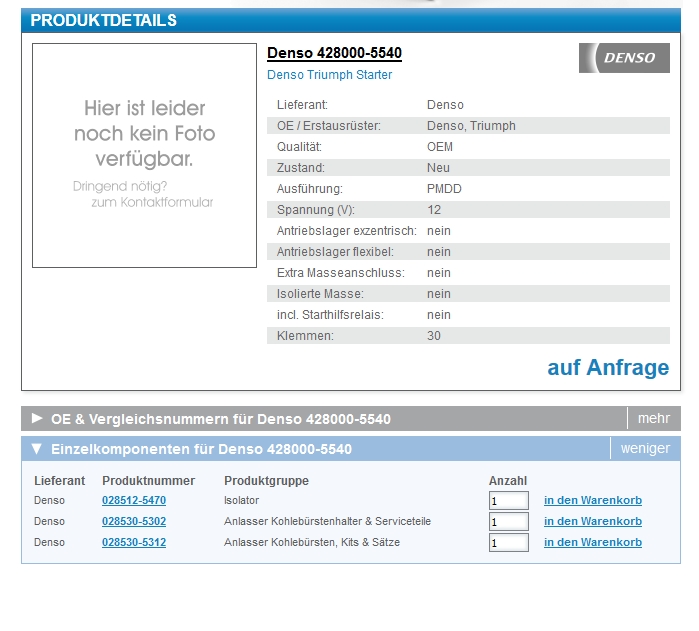Add Kohlebürsten, Kits & Sätze to Warenkorb
Screen dimensions: 699x631
click(x=592, y=542)
